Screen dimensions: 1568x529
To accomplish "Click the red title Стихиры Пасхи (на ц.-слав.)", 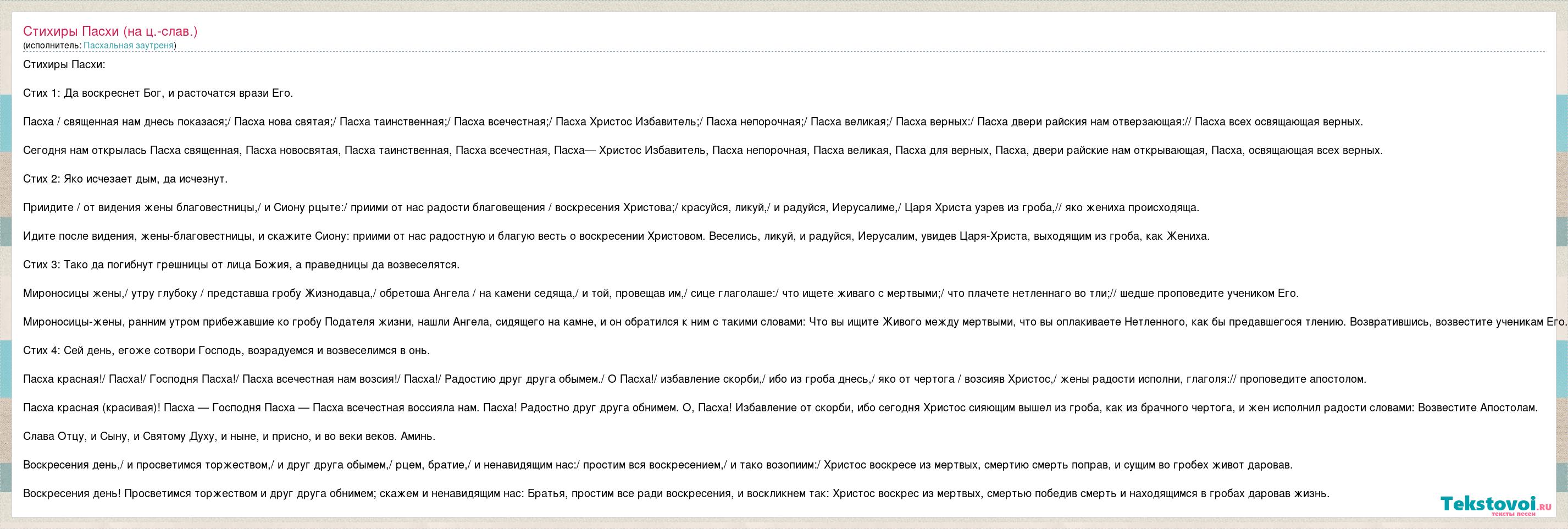I will click(x=110, y=31).
